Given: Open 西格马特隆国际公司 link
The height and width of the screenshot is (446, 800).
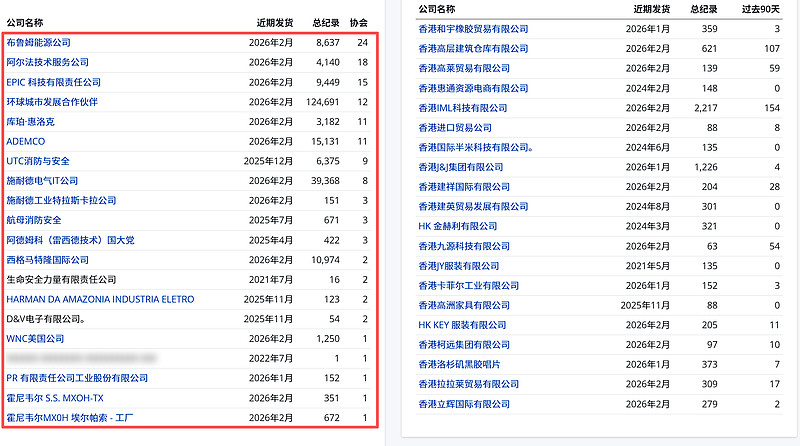Looking at the screenshot, I should pyautogui.click(x=47, y=260).
